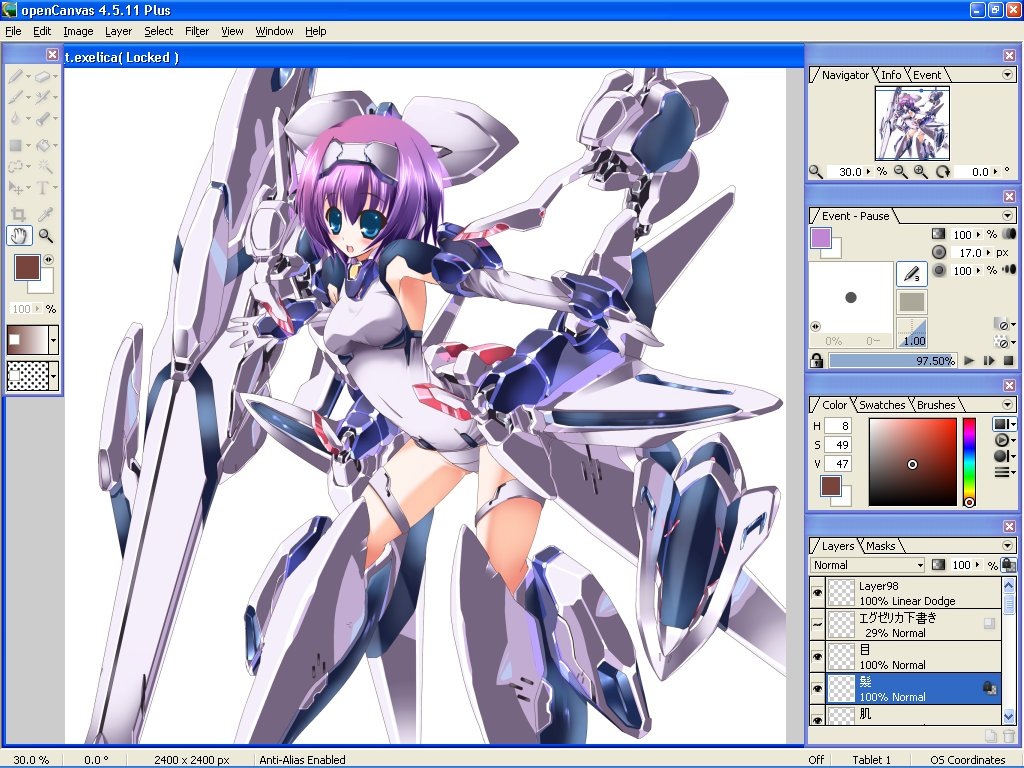Switch to the Masks tab
The width and height of the screenshot is (1024, 768).
tap(880, 545)
